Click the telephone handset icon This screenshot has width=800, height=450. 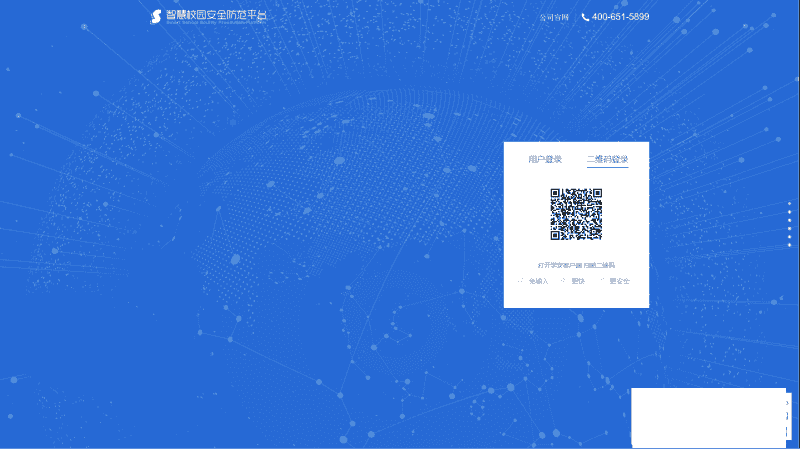coord(585,17)
